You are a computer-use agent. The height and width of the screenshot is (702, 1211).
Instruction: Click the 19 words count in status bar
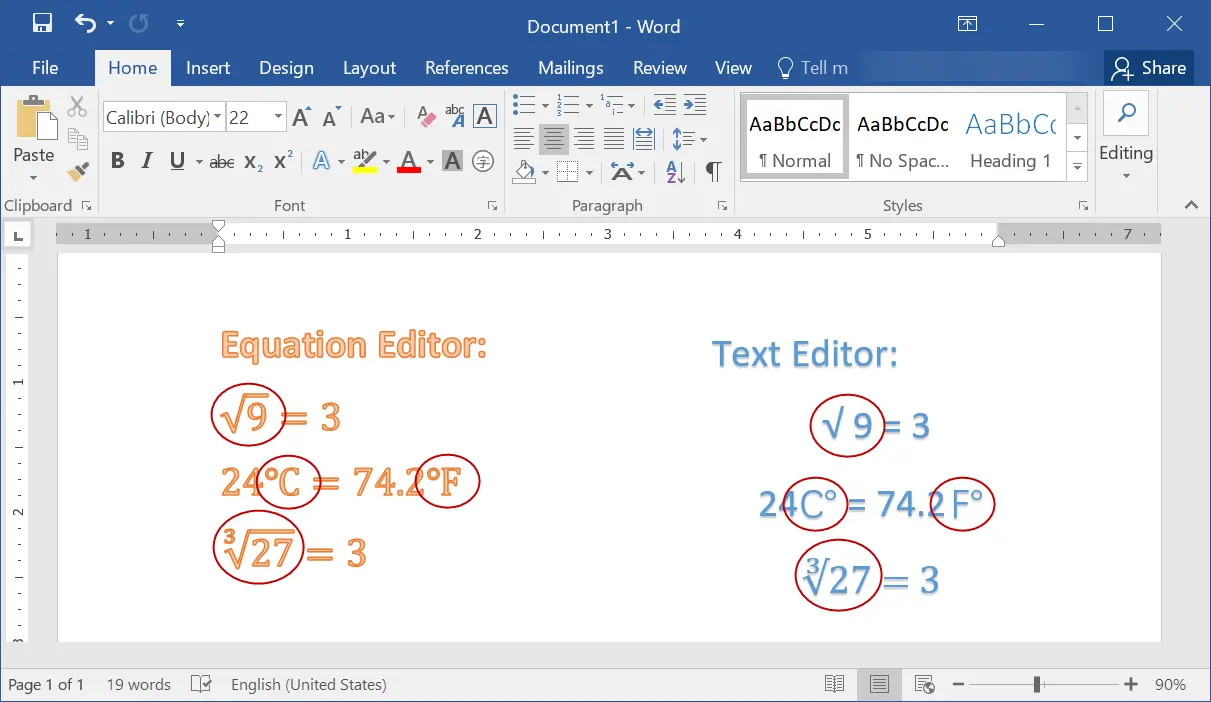point(137,684)
